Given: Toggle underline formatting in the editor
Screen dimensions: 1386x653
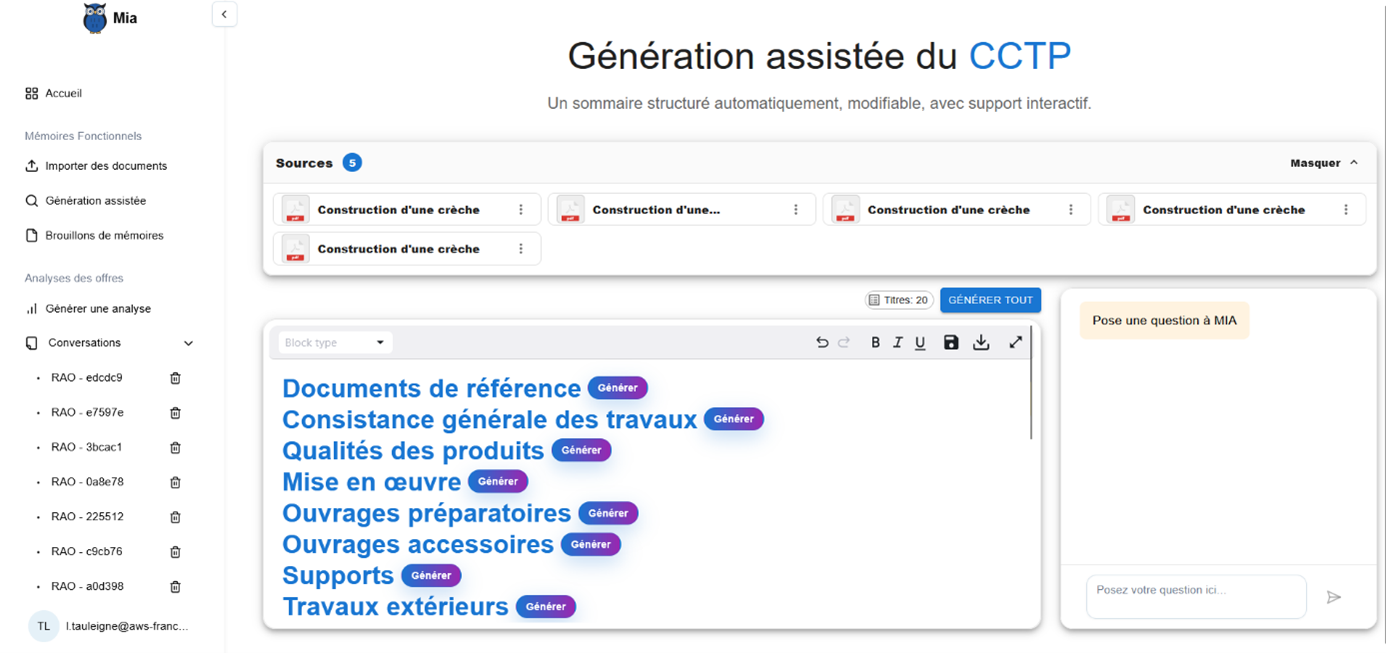Looking at the screenshot, I should [920, 342].
